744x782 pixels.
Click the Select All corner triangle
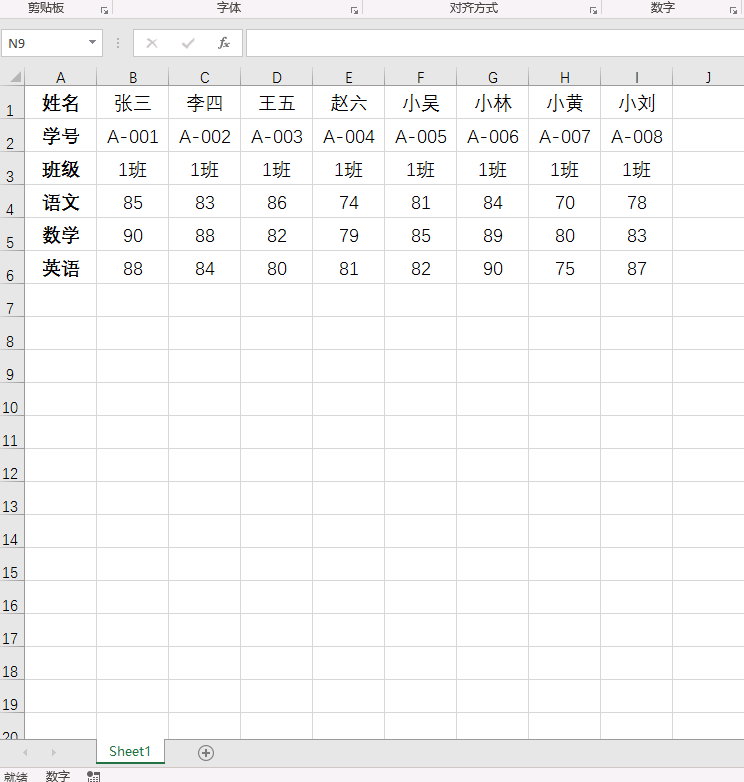[x=15, y=77]
